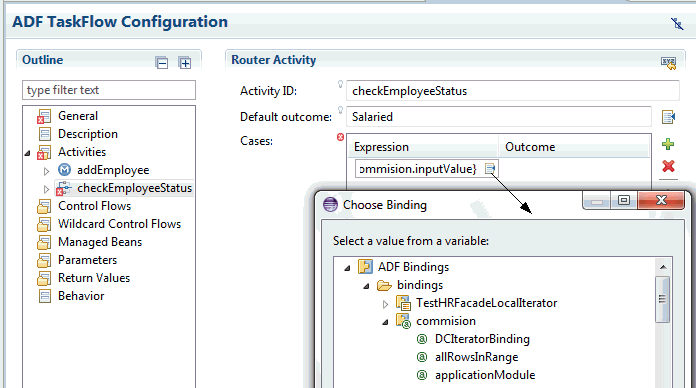Click the Outcome column header

(x=574, y=147)
